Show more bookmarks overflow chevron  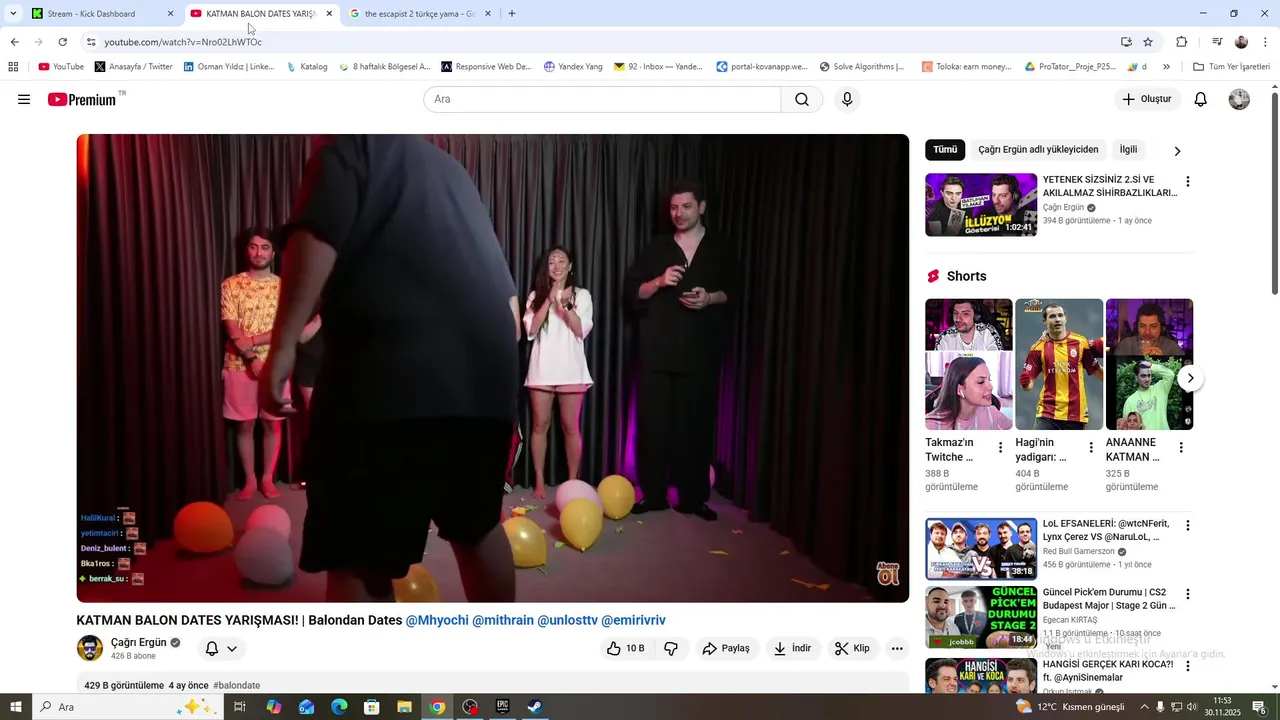[x=1166, y=67]
